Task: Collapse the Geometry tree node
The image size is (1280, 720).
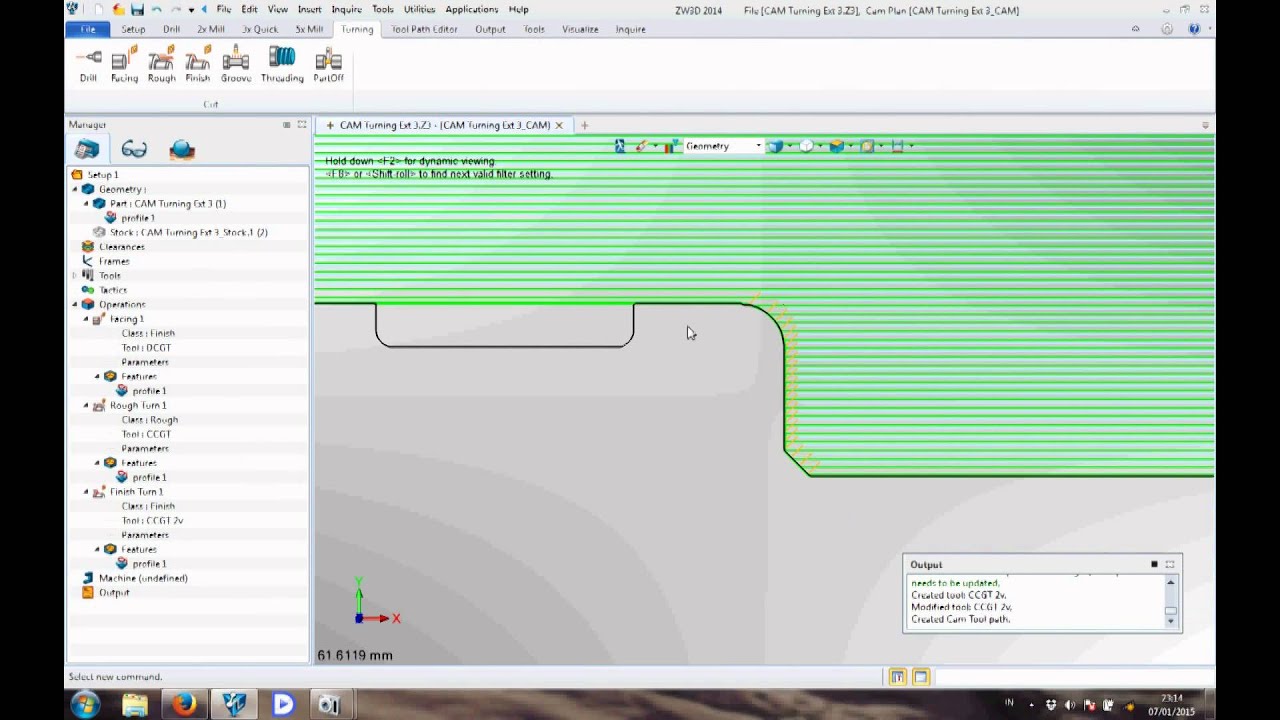Action: tap(75, 189)
